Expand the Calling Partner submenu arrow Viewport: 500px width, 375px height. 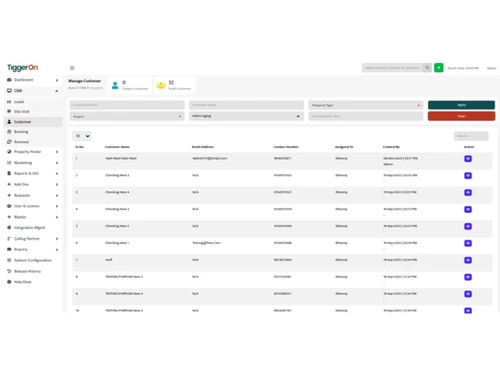pos(57,239)
